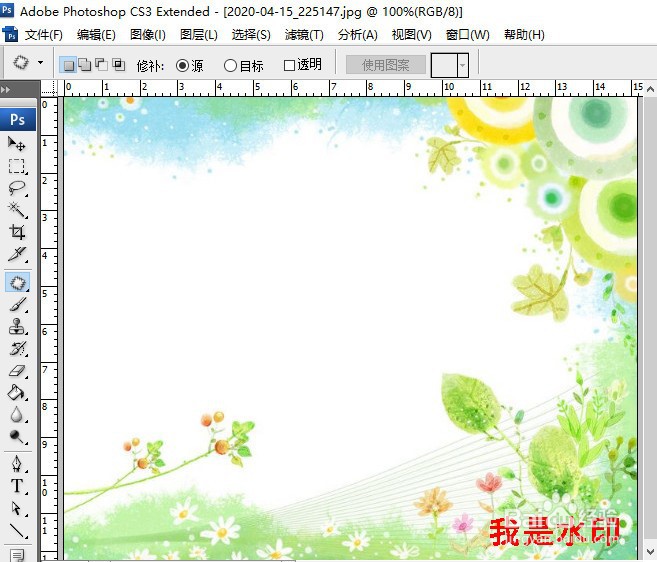Screen dimensions: 657x562
Task: Click the vertical scrollbar down arrow
Action: 650,552
